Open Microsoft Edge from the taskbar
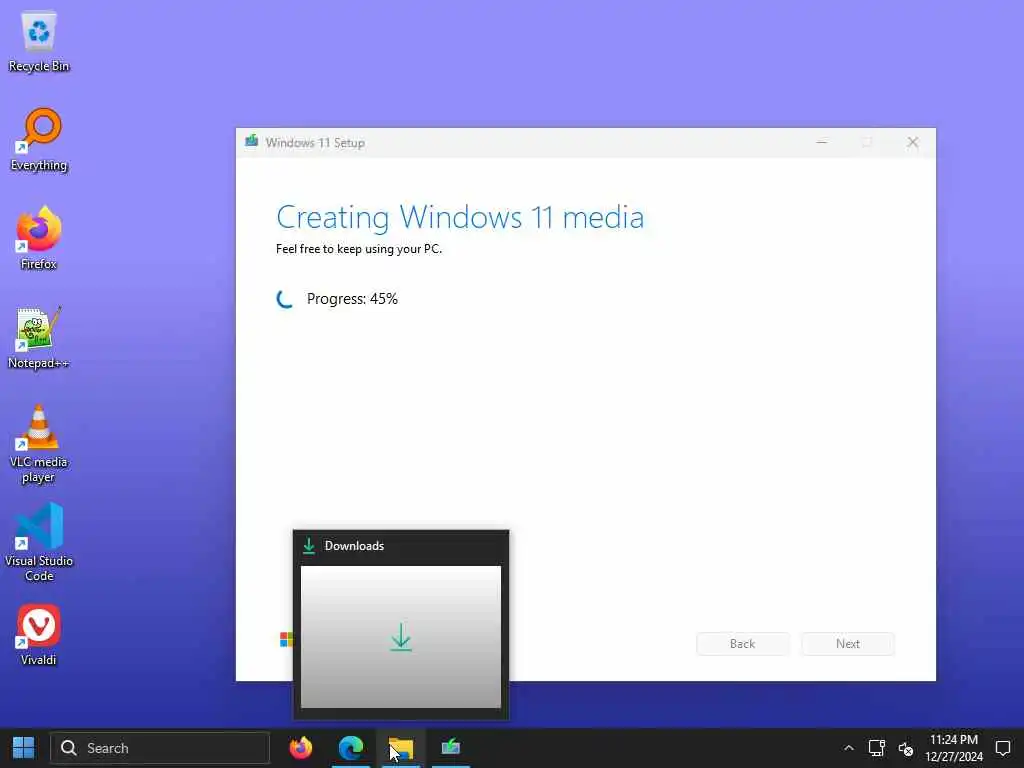1024x768 pixels. click(x=351, y=748)
